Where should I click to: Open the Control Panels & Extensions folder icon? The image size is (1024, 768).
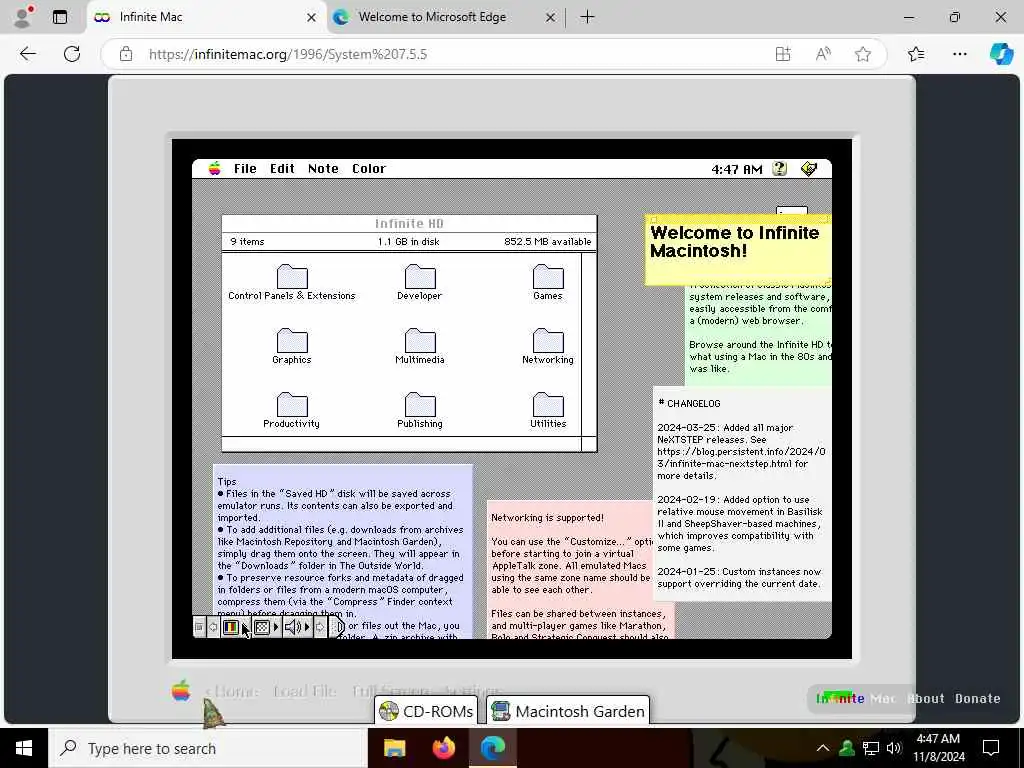[x=292, y=277]
